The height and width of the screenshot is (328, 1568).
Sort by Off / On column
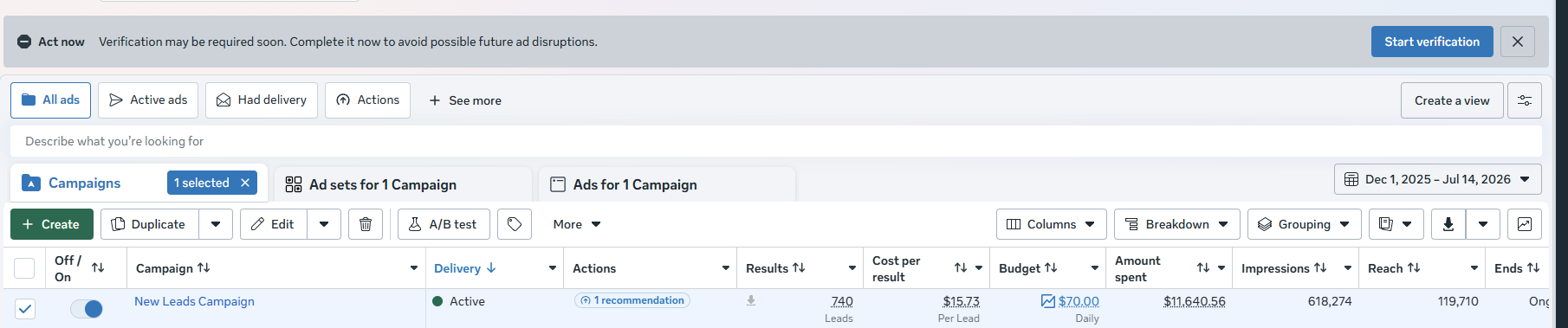98,268
